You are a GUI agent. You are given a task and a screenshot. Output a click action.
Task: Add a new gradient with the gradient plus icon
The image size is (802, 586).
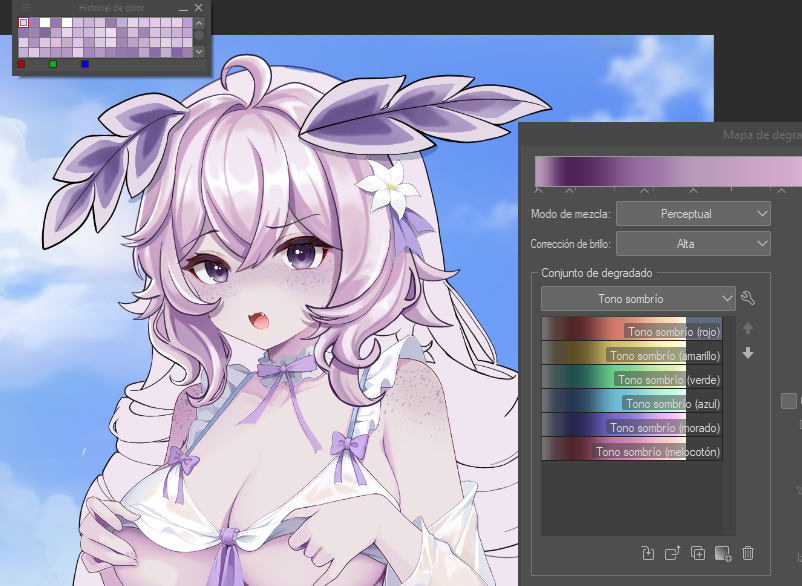click(723, 553)
